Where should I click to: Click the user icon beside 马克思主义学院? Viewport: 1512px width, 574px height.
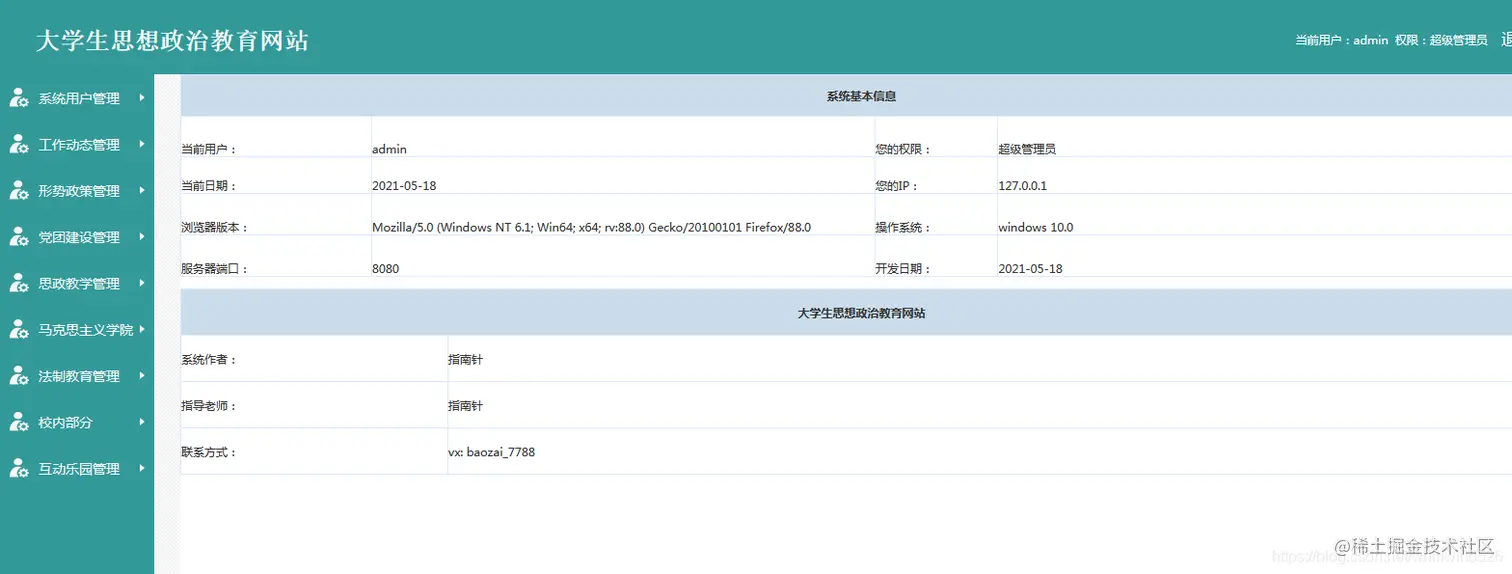18,329
